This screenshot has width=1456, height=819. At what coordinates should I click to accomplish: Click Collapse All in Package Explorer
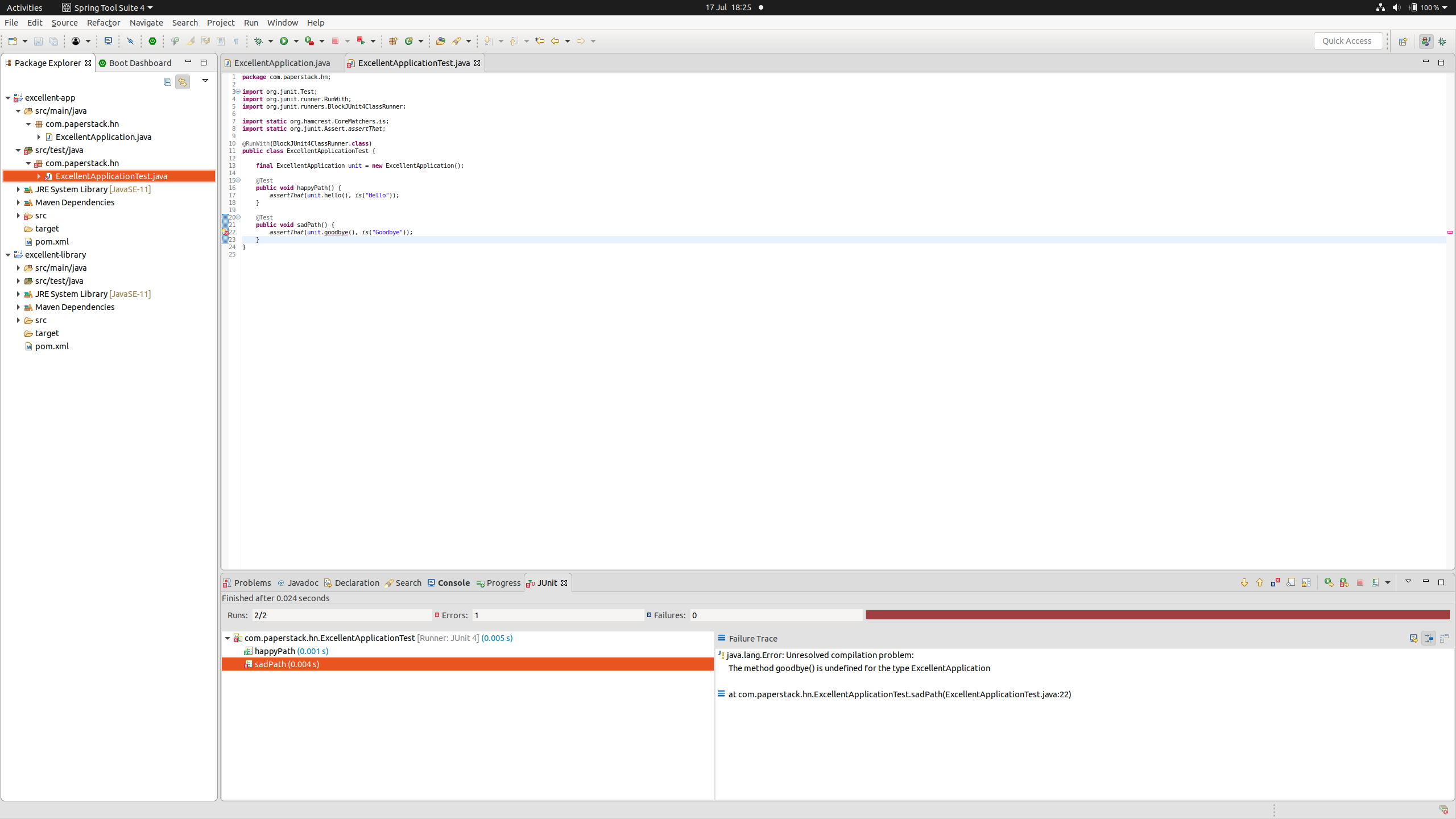click(167, 82)
